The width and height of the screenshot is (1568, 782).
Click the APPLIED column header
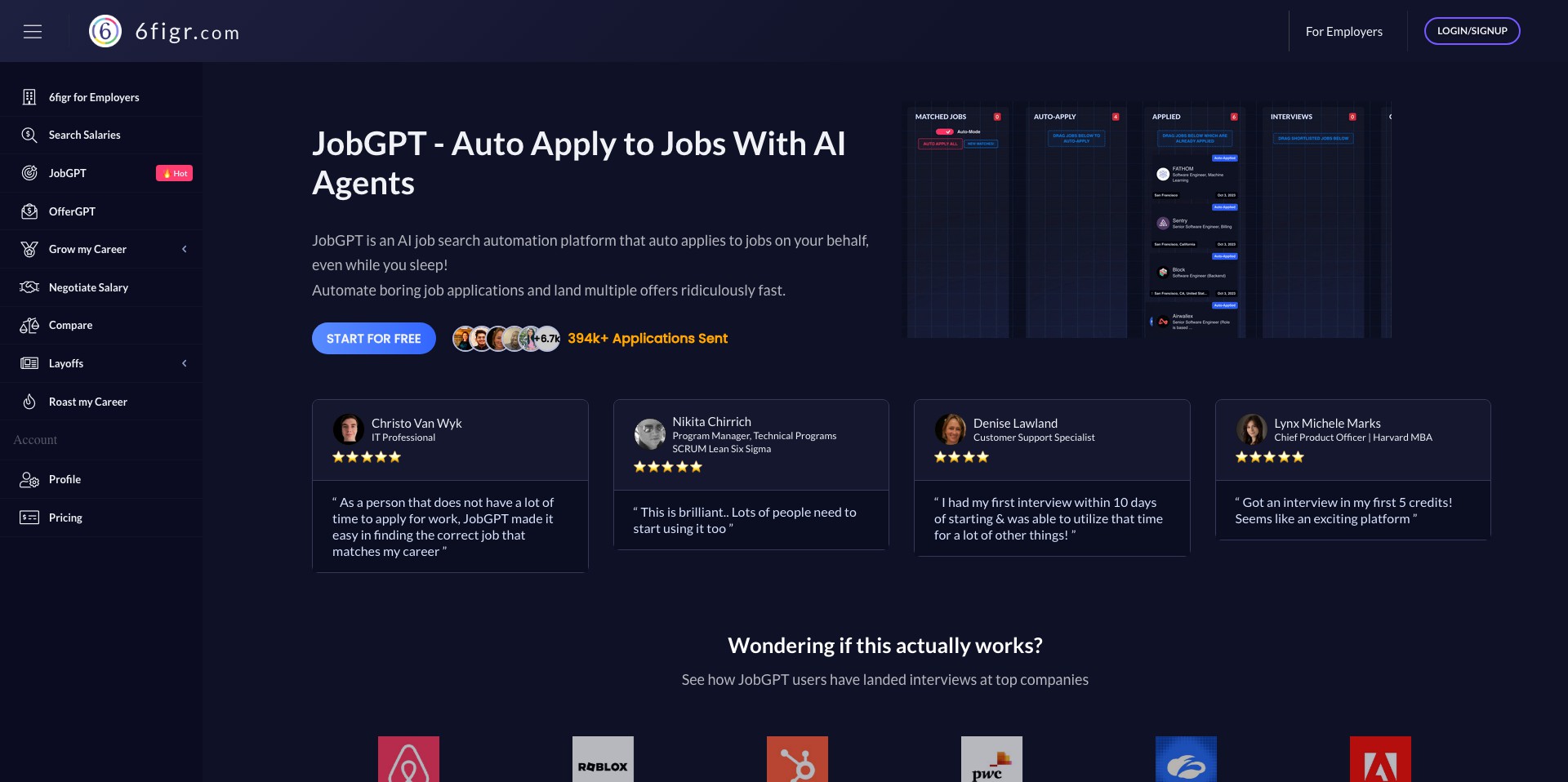point(1166,117)
